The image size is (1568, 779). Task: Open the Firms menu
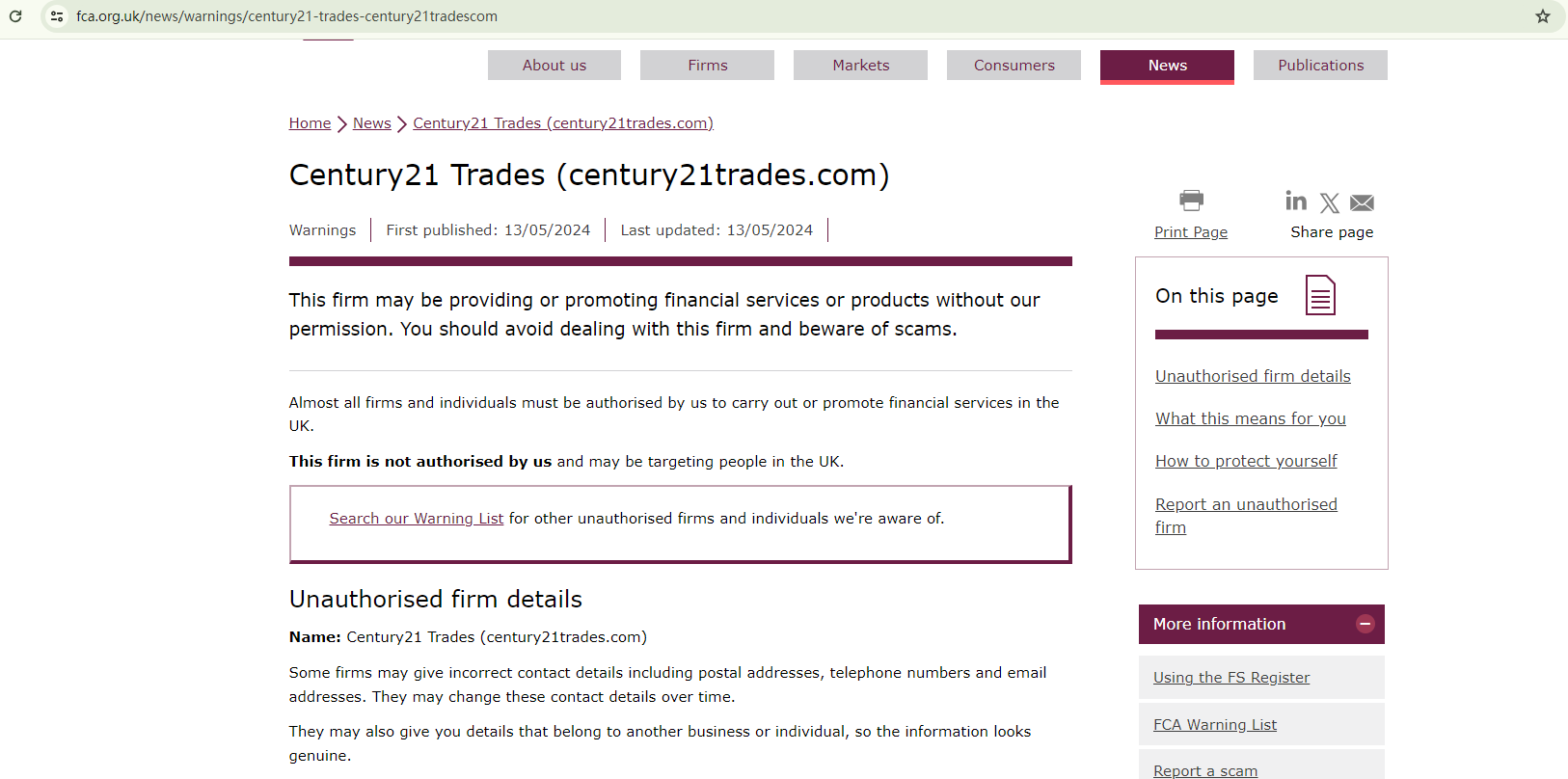pyautogui.click(x=707, y=66)
